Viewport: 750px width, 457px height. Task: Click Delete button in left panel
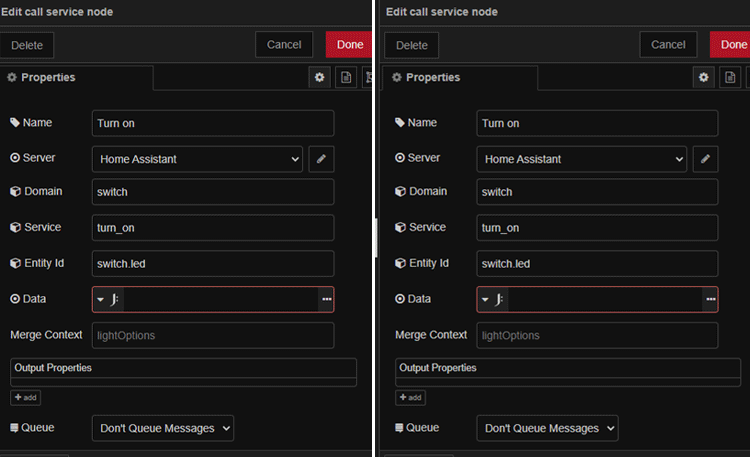(x=27, y=45)
